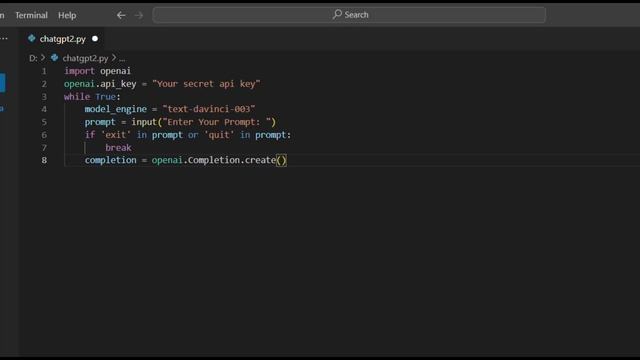
Task: Click the "Your secret api key" string
Action: click(x=206, y=84)
